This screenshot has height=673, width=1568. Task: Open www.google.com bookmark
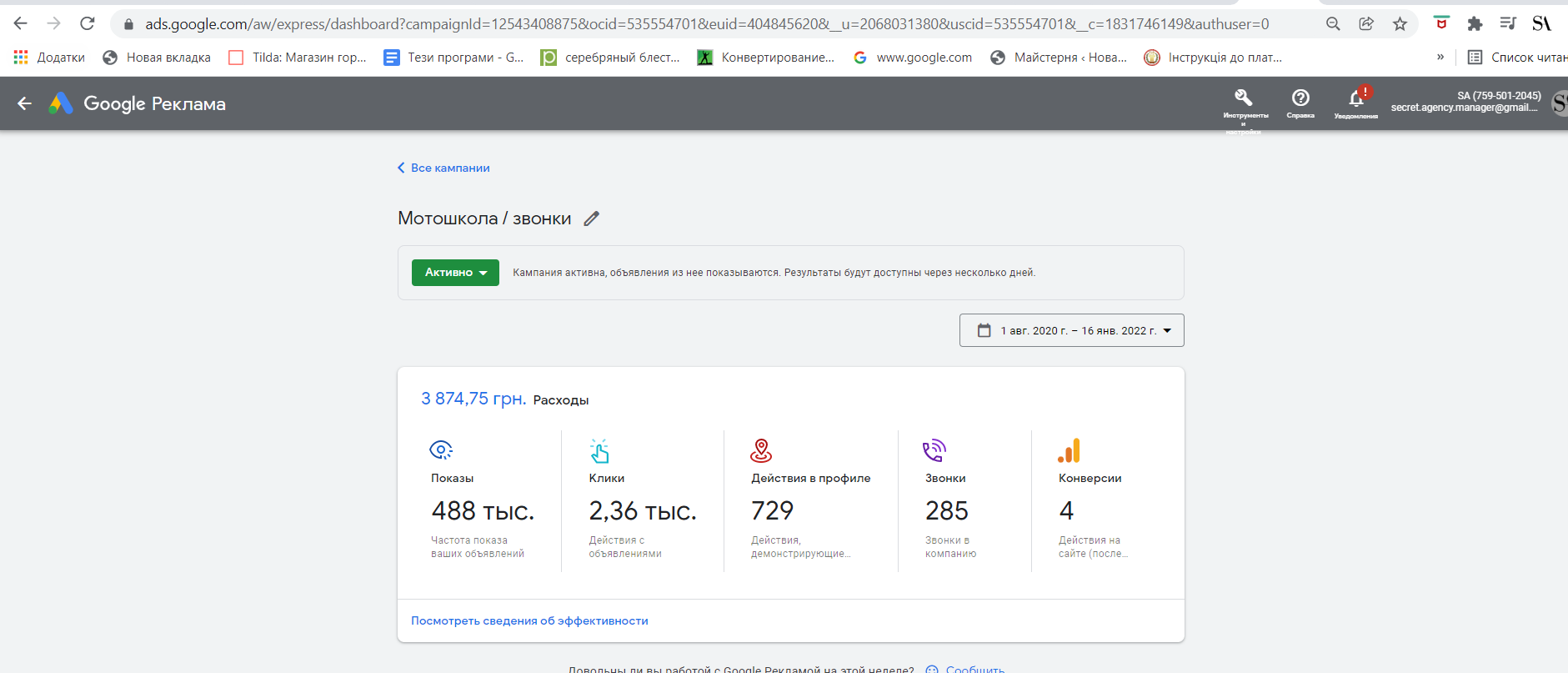pos(913,58)
